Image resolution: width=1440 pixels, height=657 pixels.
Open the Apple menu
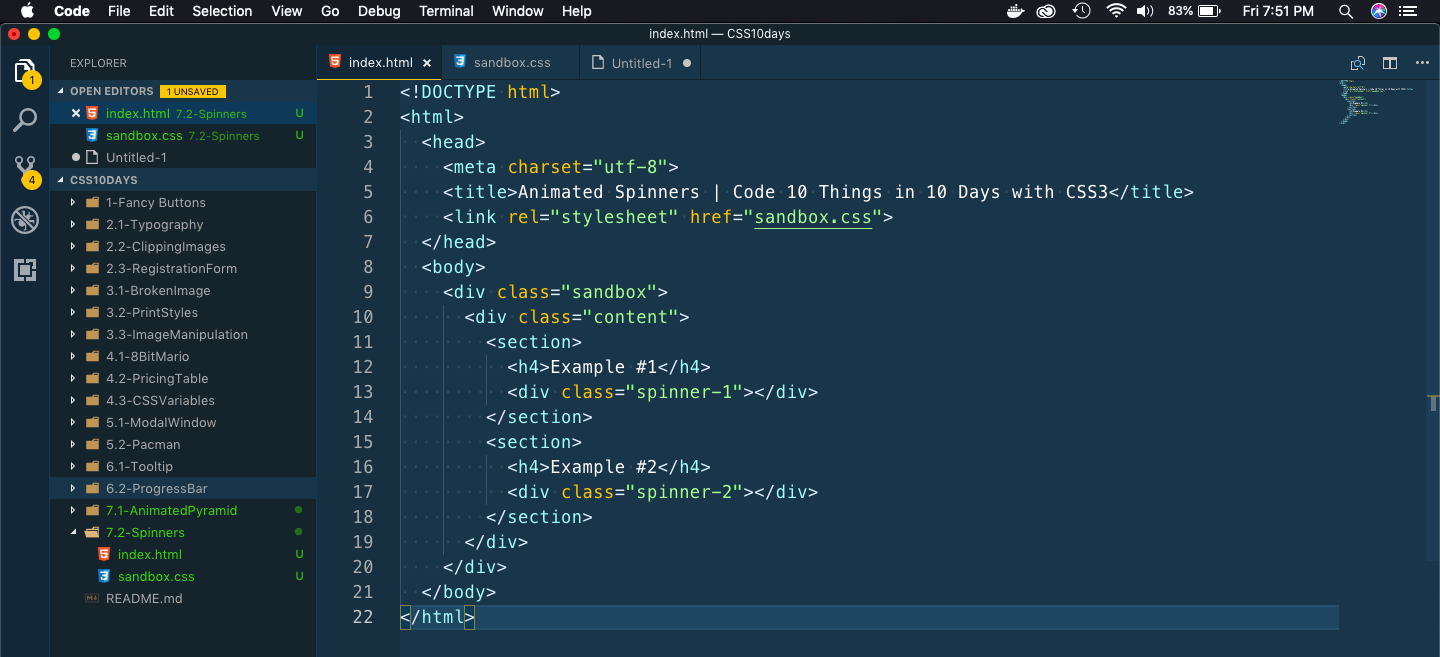[x=27, y=11]
